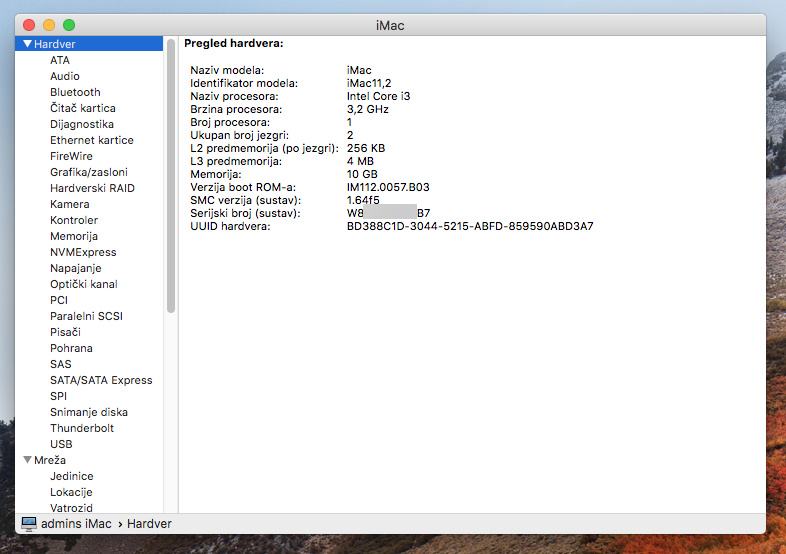Viewport: 786px width, 554px height.
Task: Open Jedinice under Mreža
Action: tap(72, 476)
